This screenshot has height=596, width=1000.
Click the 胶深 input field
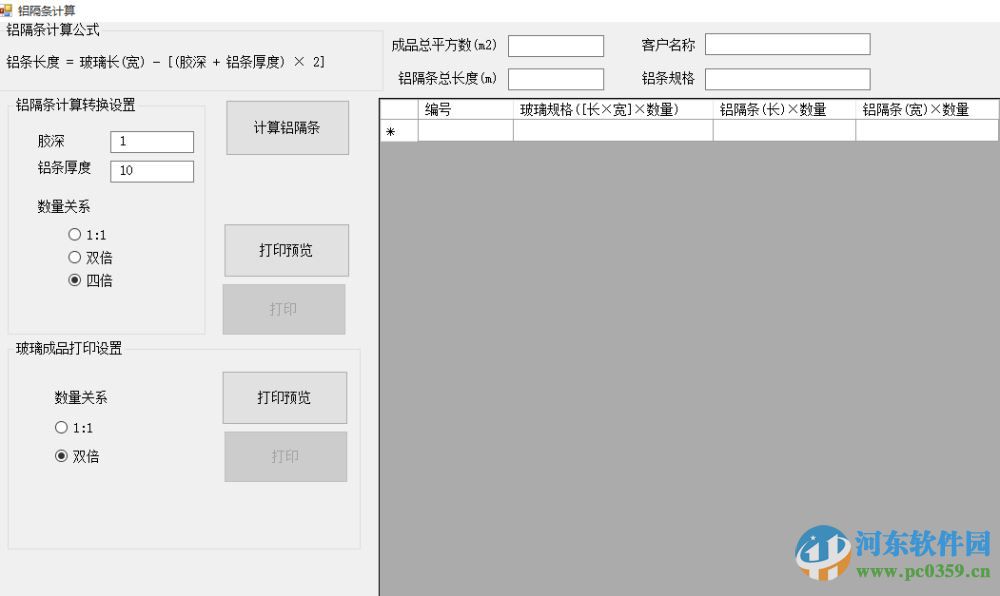(x=151, y=141)
